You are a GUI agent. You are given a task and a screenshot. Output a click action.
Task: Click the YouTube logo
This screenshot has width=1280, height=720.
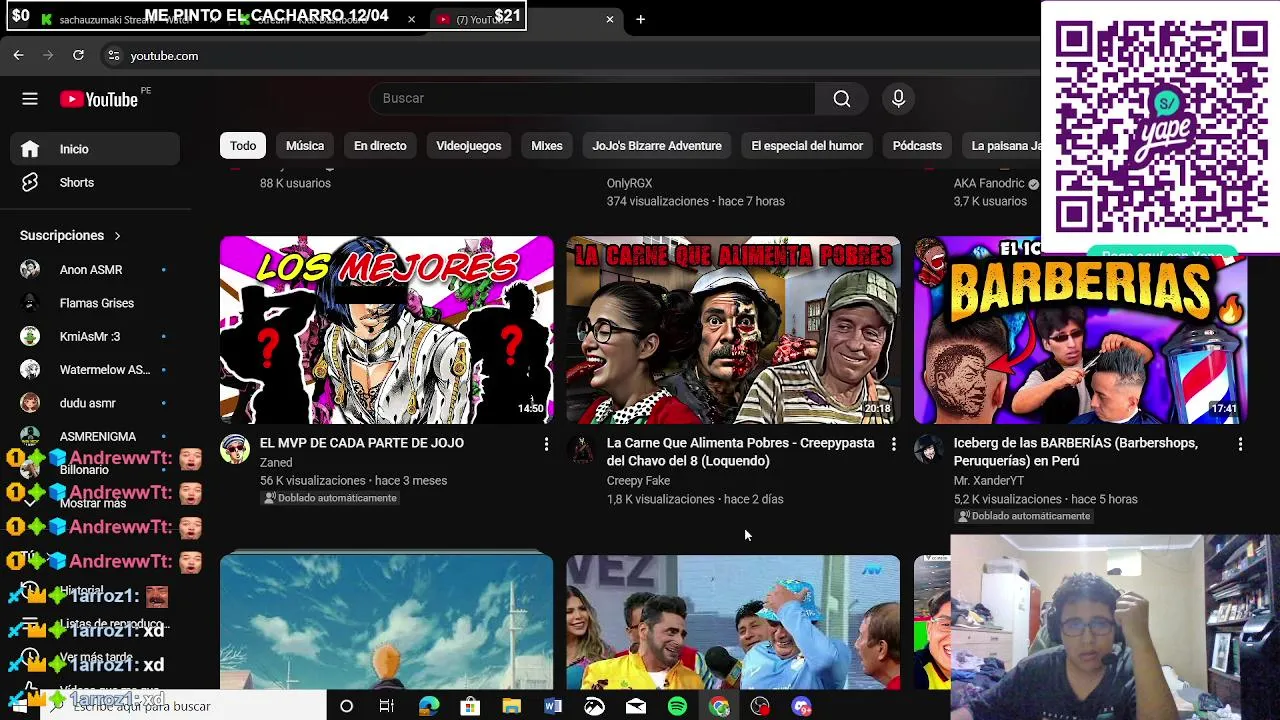[98, 99]
